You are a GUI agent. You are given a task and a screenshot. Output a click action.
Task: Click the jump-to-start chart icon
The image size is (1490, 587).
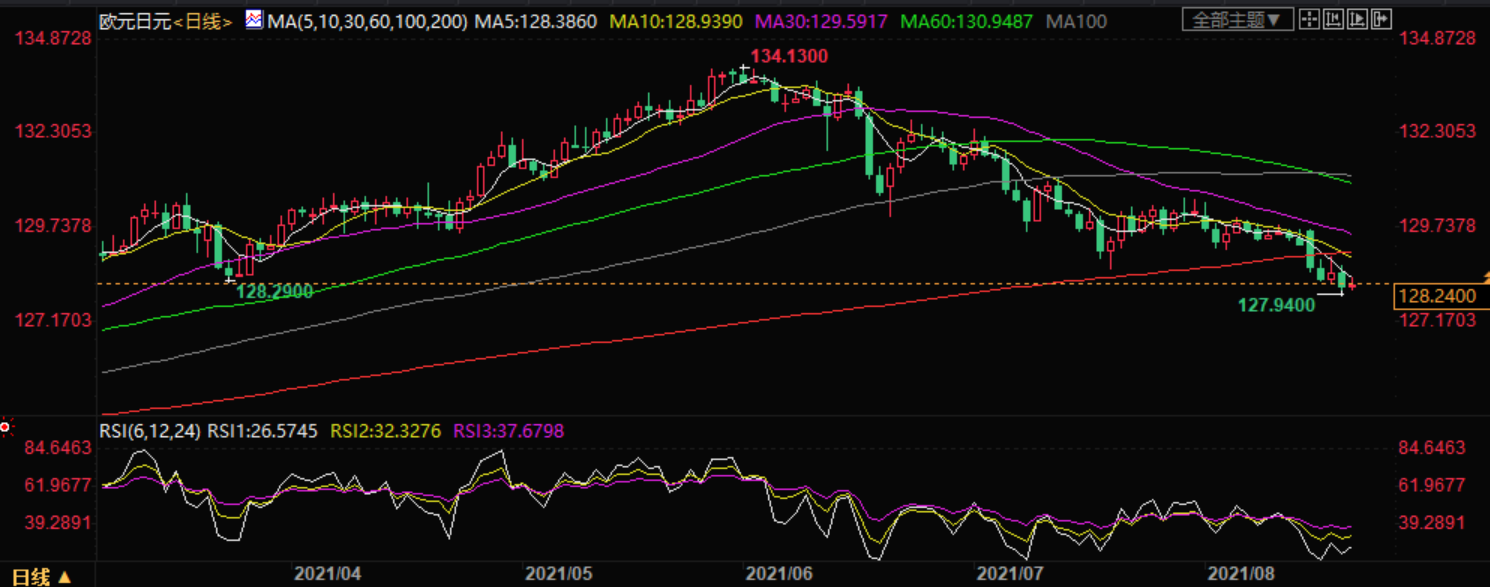coord(1334,19)
